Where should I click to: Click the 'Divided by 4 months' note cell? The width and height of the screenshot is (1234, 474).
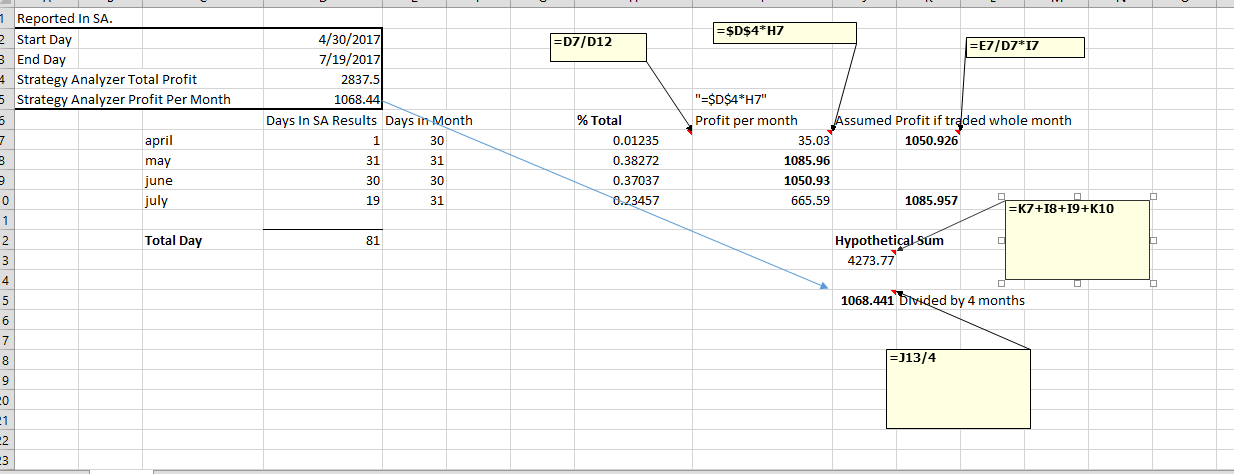click(960, 300)
